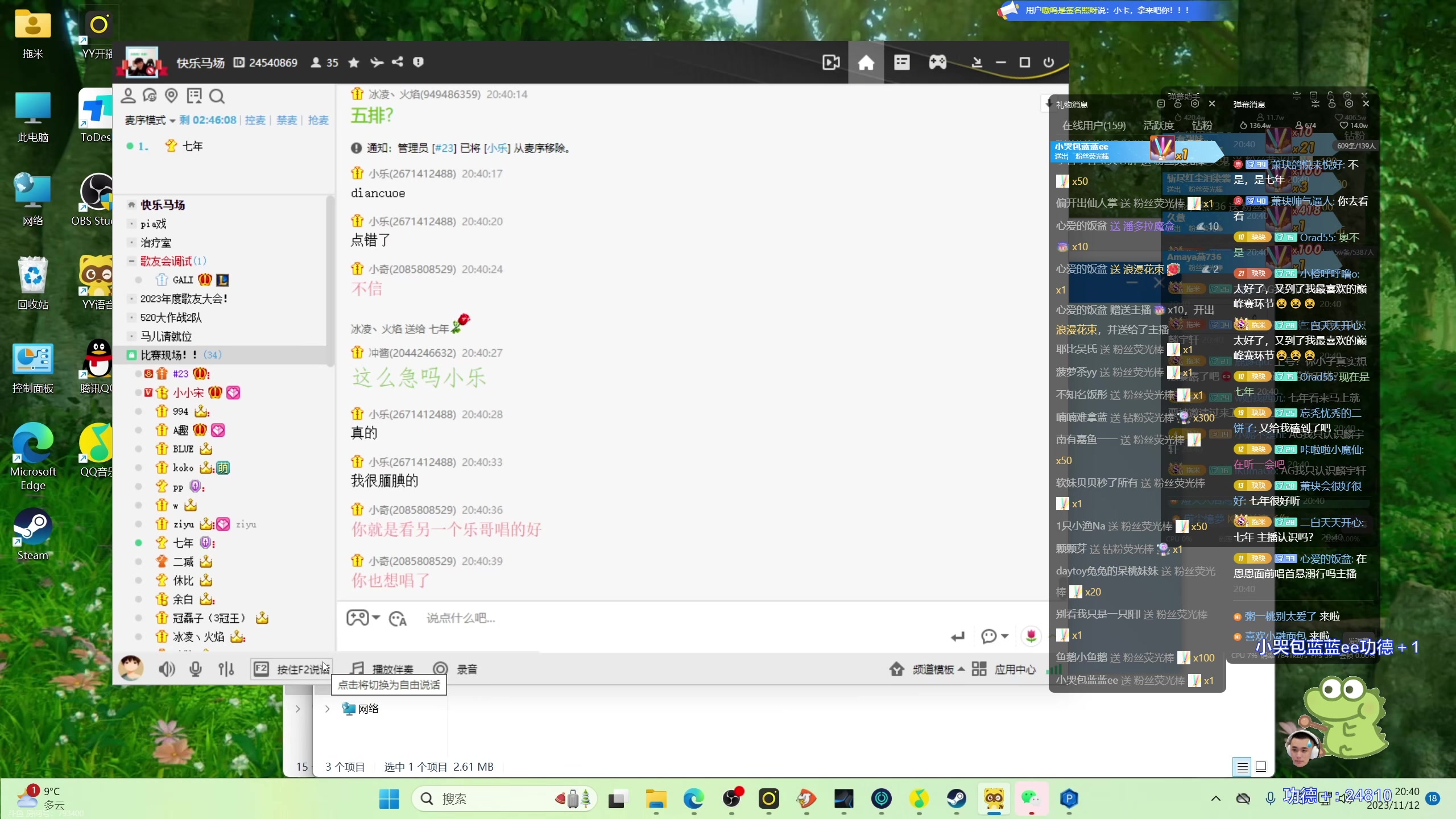Image resolution: width=1456 pixels, height=819 pixels.
Task: Toggle the microphone mute button
Action: [x=196, y=669]
